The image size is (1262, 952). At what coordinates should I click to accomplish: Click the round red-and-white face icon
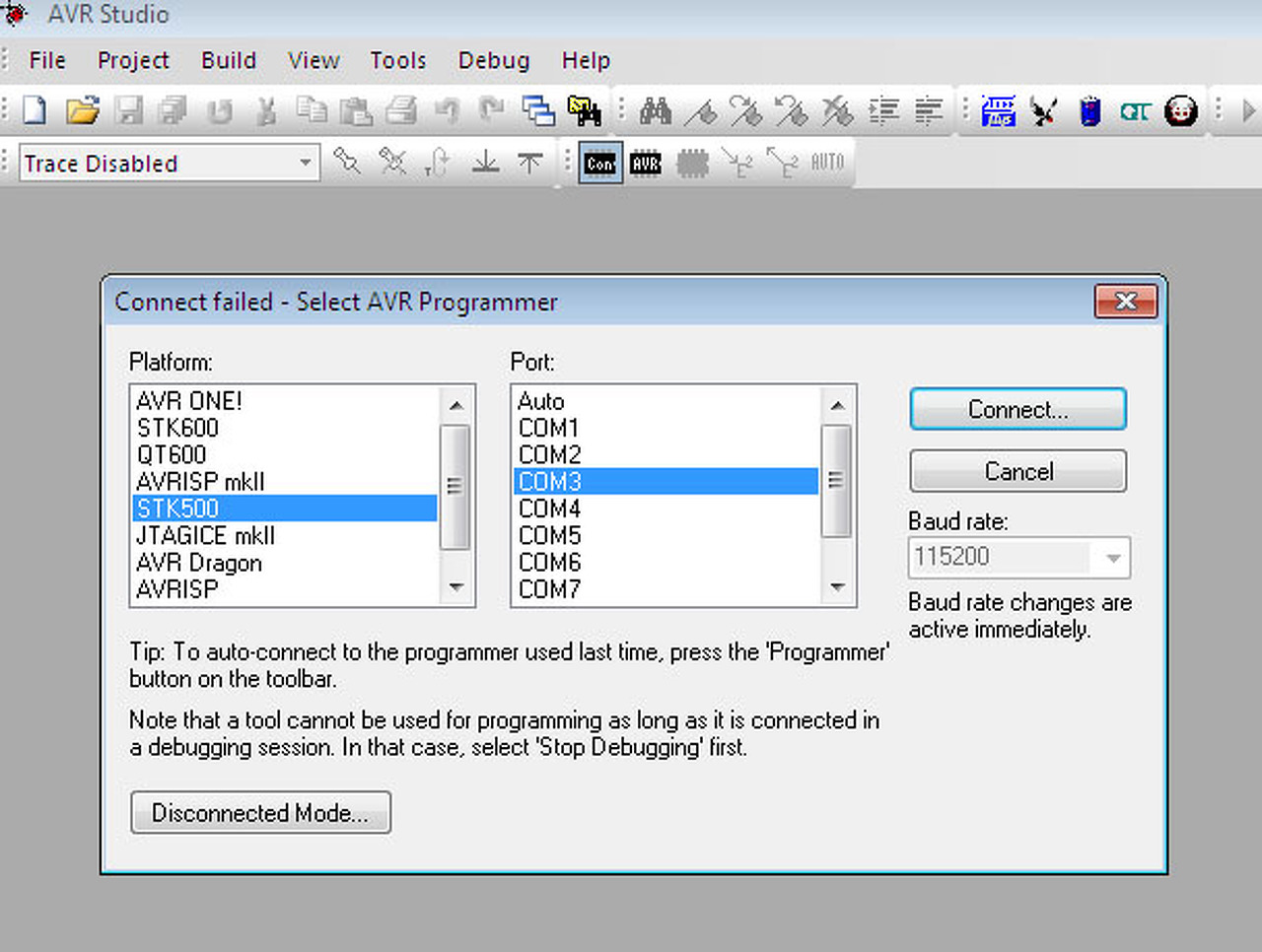[1181, 109]
